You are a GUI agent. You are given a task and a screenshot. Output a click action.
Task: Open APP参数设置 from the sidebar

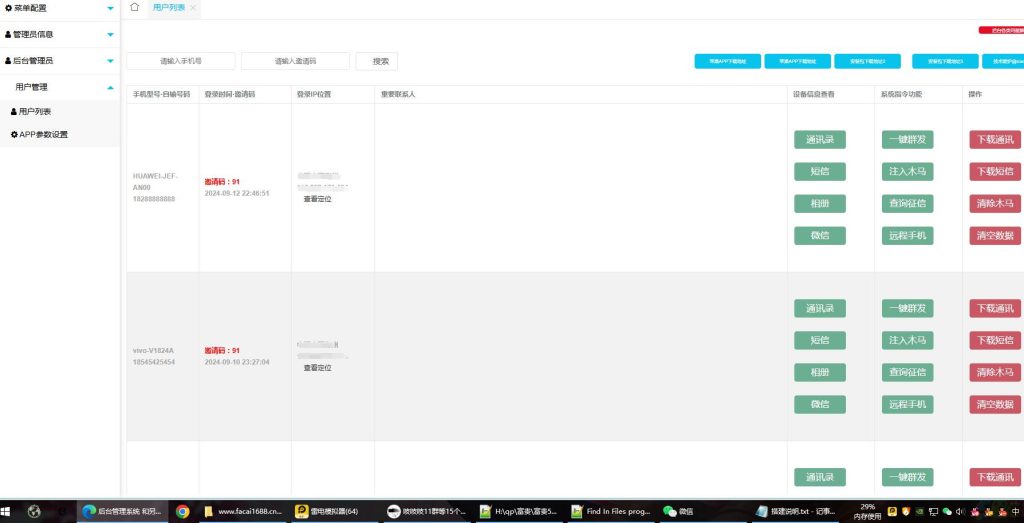tap(43, 134)
